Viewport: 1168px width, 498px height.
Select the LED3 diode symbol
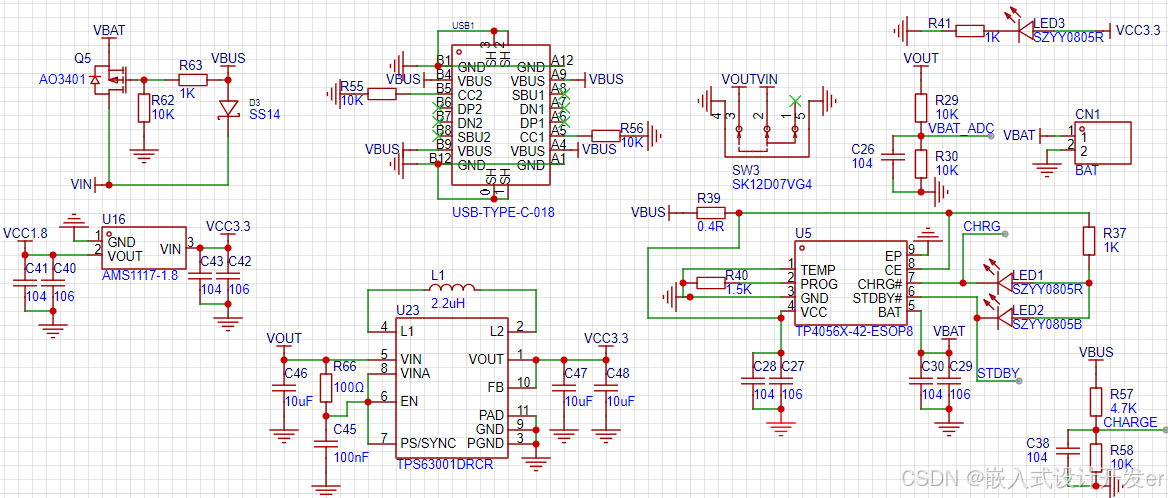(x=1024, y=30)
